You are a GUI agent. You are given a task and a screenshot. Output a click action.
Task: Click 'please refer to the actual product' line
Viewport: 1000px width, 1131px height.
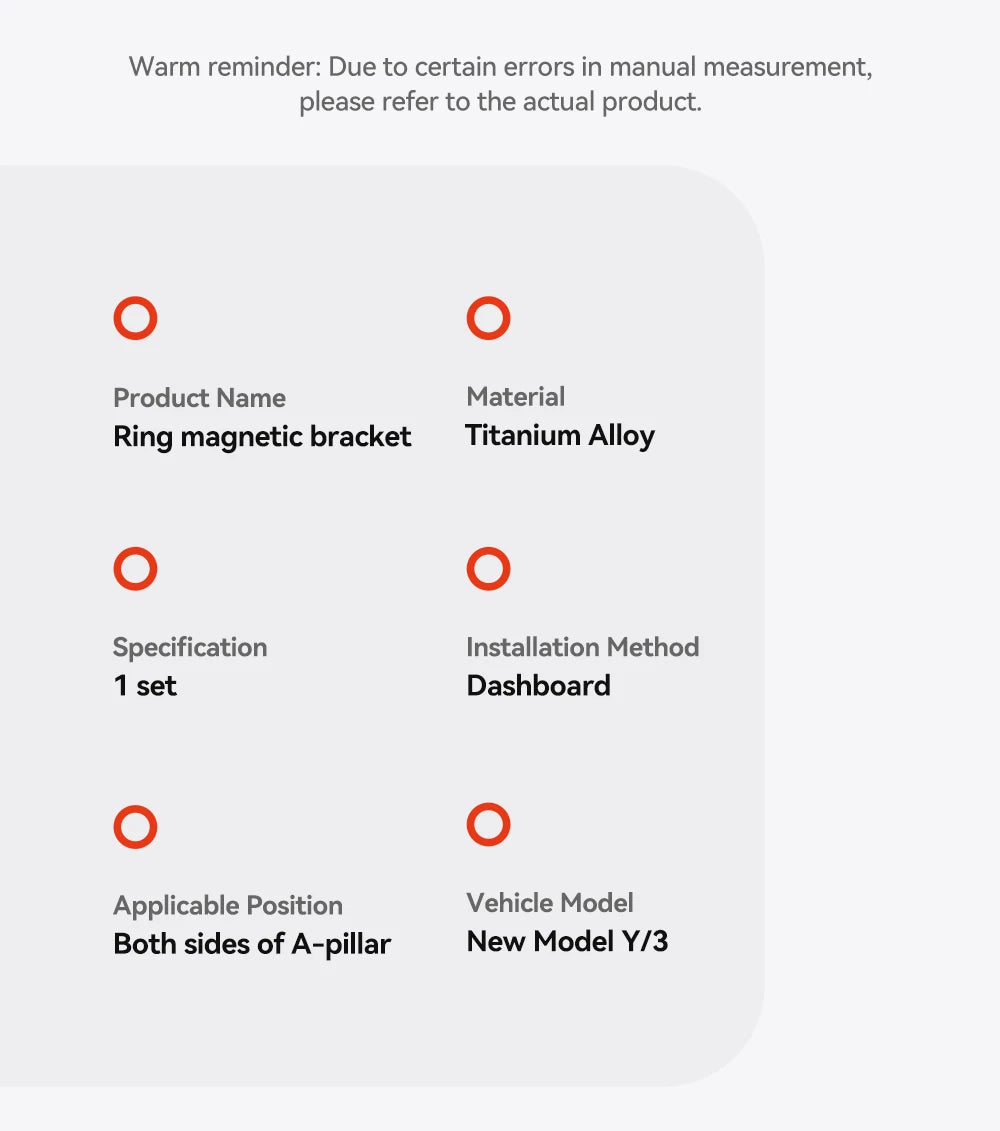click(500, 102)
